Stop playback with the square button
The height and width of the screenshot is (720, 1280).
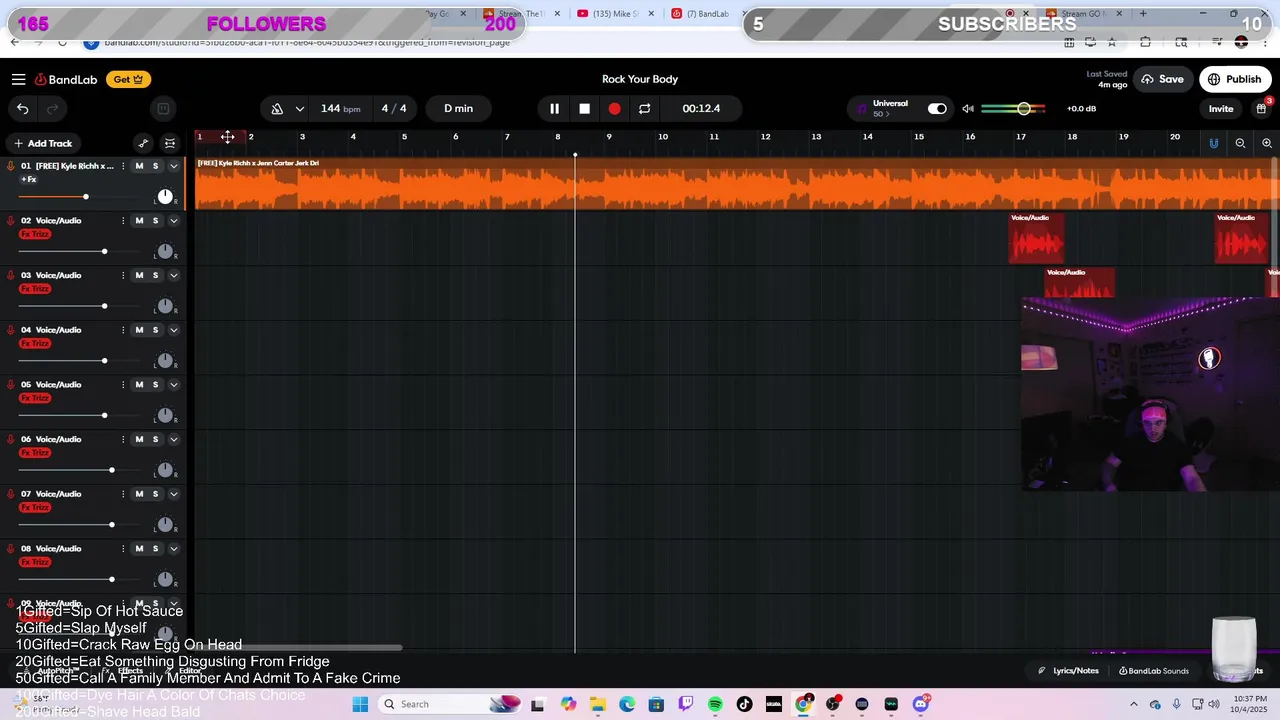[x=584, y=108]
